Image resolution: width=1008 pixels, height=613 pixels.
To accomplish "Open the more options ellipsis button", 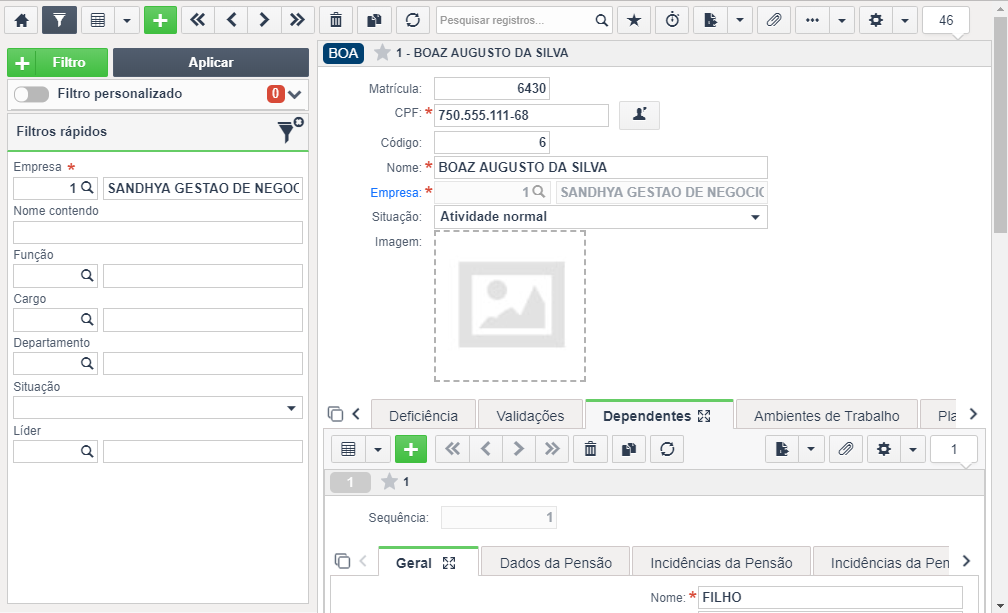I will (813, 20).
